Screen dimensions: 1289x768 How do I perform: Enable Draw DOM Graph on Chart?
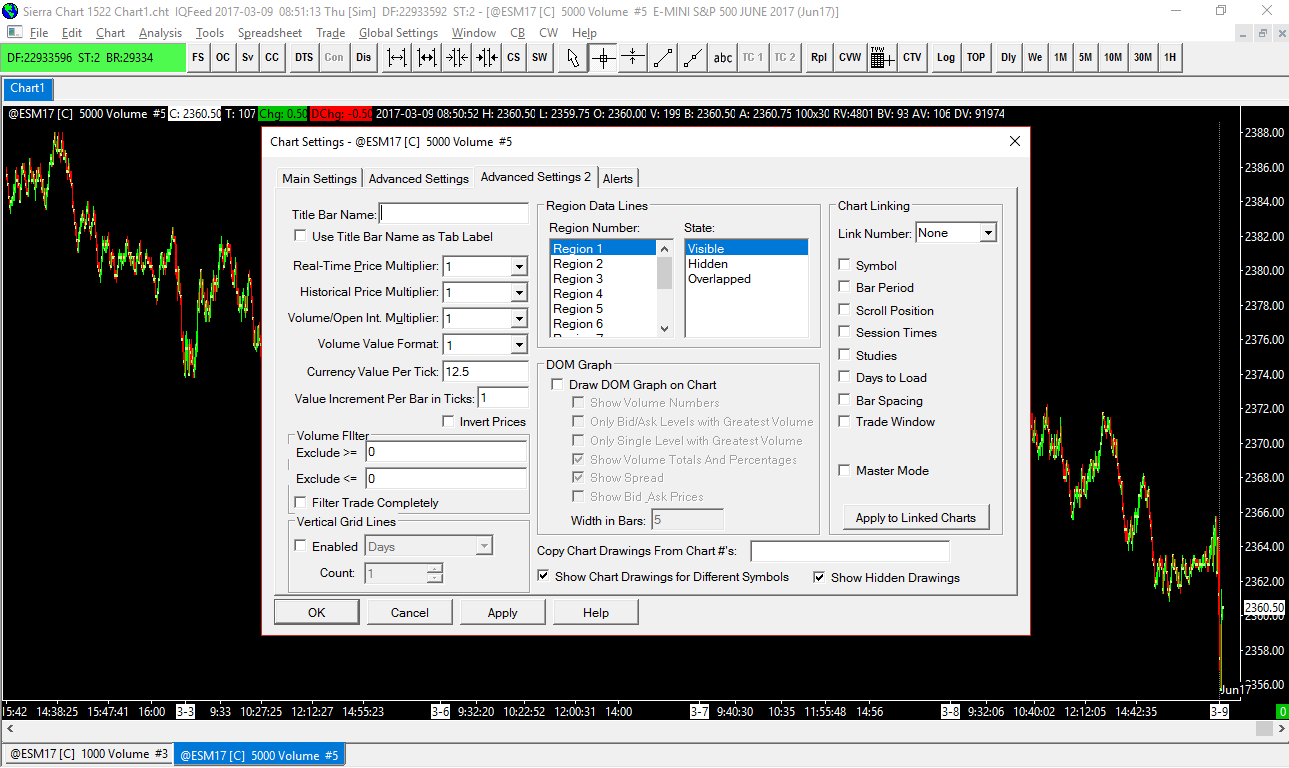558,385
